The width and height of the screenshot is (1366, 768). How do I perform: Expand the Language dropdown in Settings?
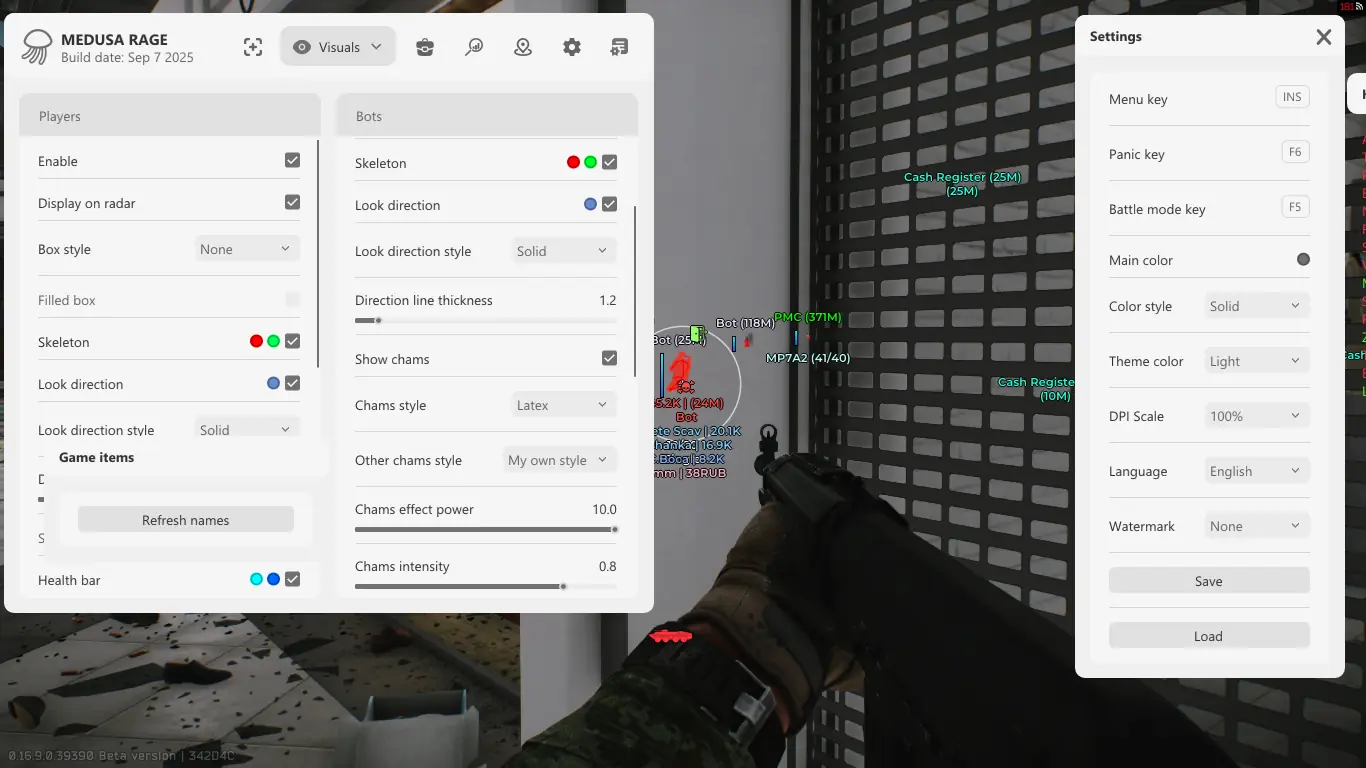[x=1255, y=471]
